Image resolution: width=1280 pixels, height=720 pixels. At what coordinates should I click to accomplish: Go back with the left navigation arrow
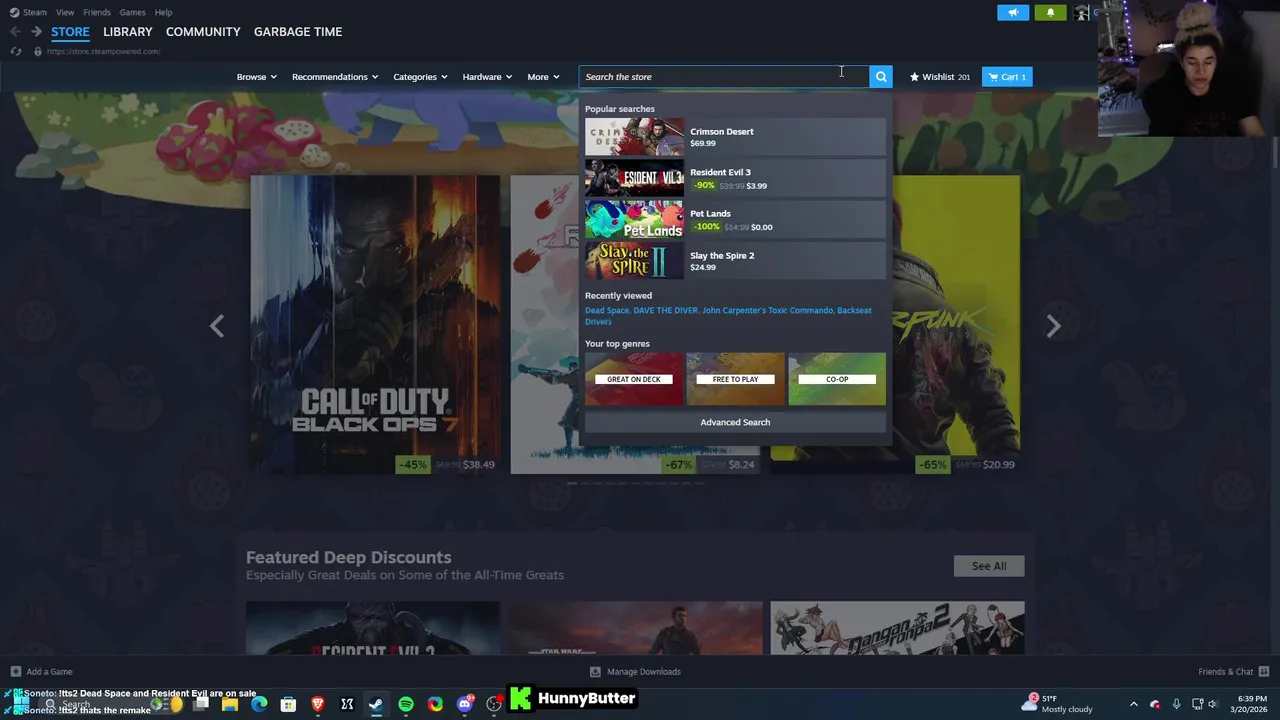pos(15,31)
